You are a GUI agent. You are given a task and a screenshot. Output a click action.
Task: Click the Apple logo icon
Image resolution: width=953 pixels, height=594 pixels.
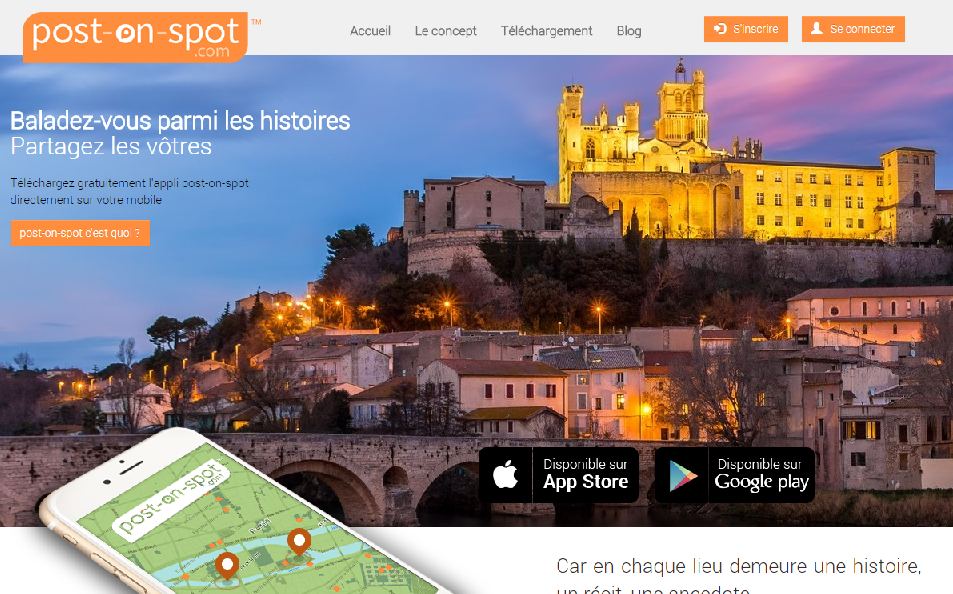pos(505,474)
